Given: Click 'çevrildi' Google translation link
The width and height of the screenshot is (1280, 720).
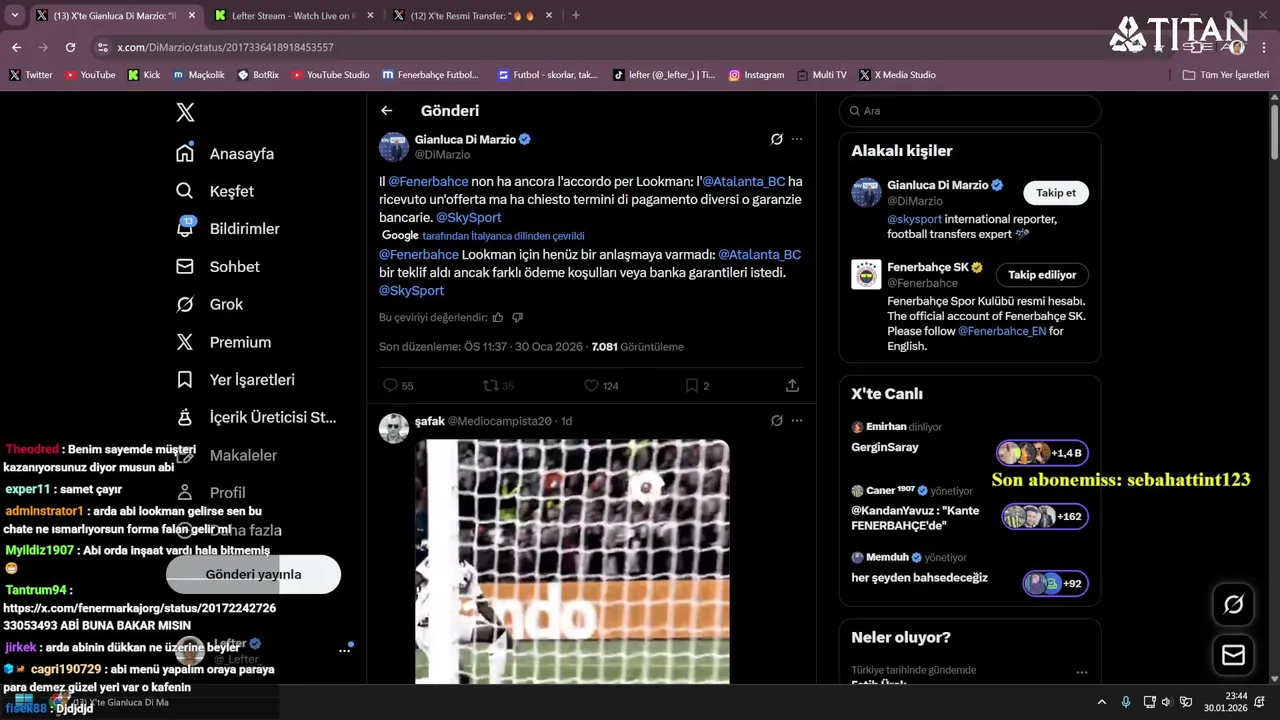Looking at the screenshot, I should 504,236.
